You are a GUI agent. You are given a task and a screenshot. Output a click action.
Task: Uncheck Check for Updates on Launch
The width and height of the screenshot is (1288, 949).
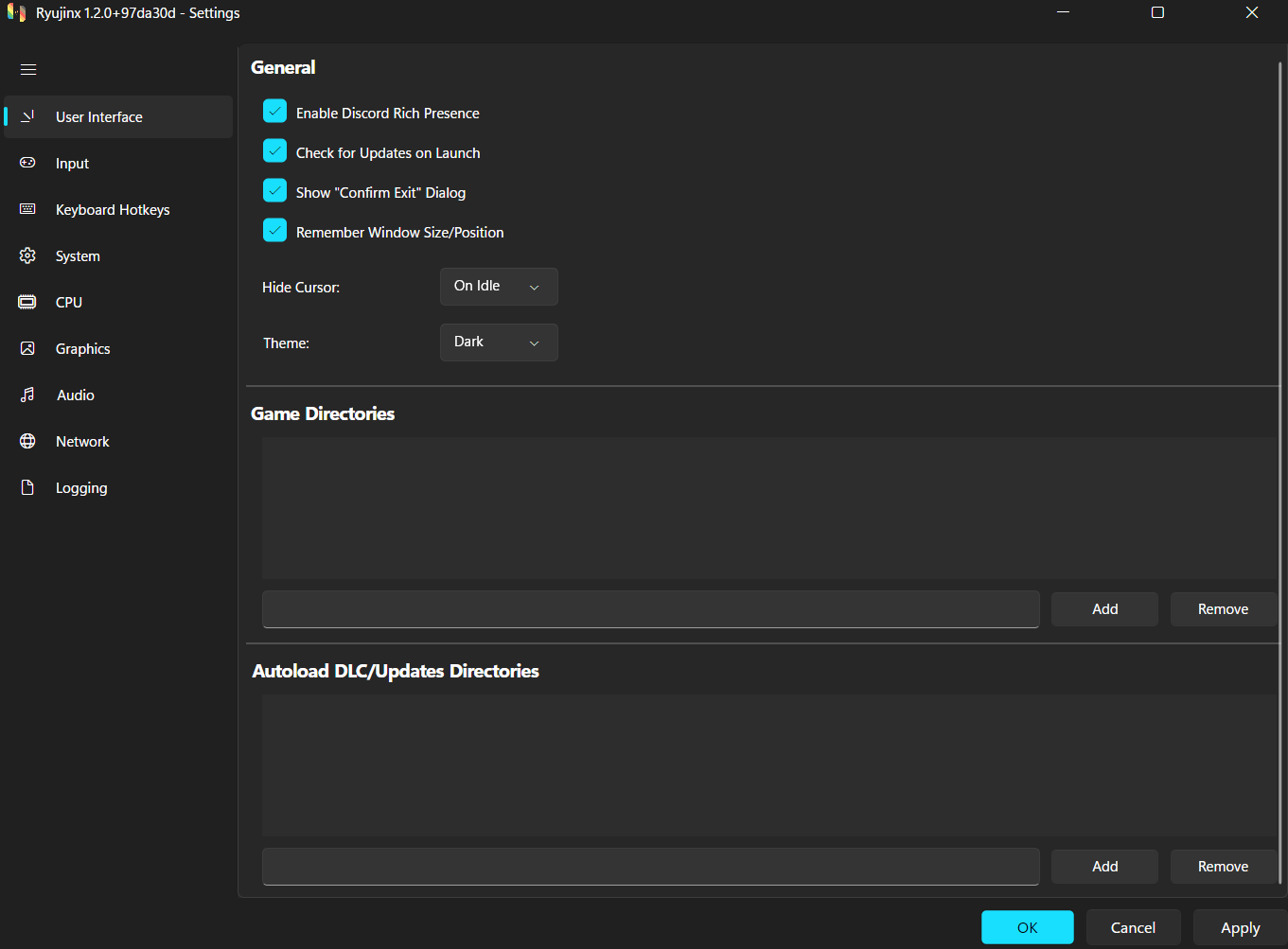click(274, 151)
